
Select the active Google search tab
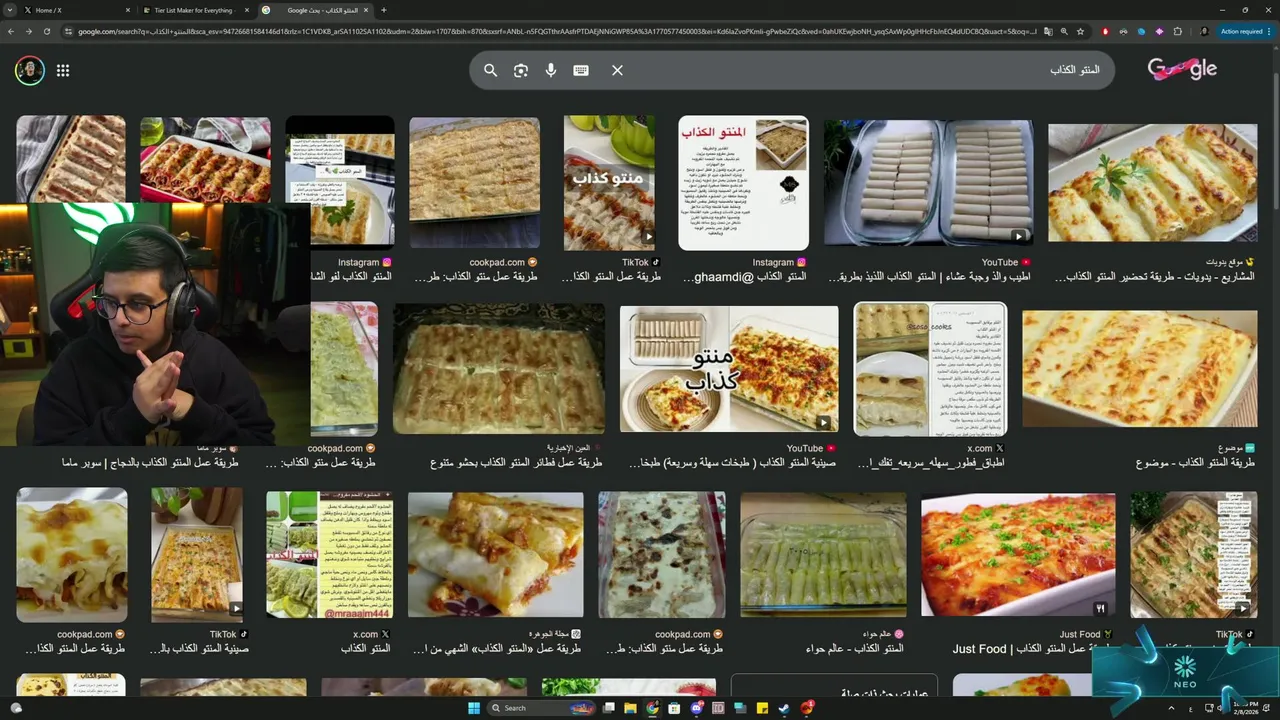click(315, 10)
